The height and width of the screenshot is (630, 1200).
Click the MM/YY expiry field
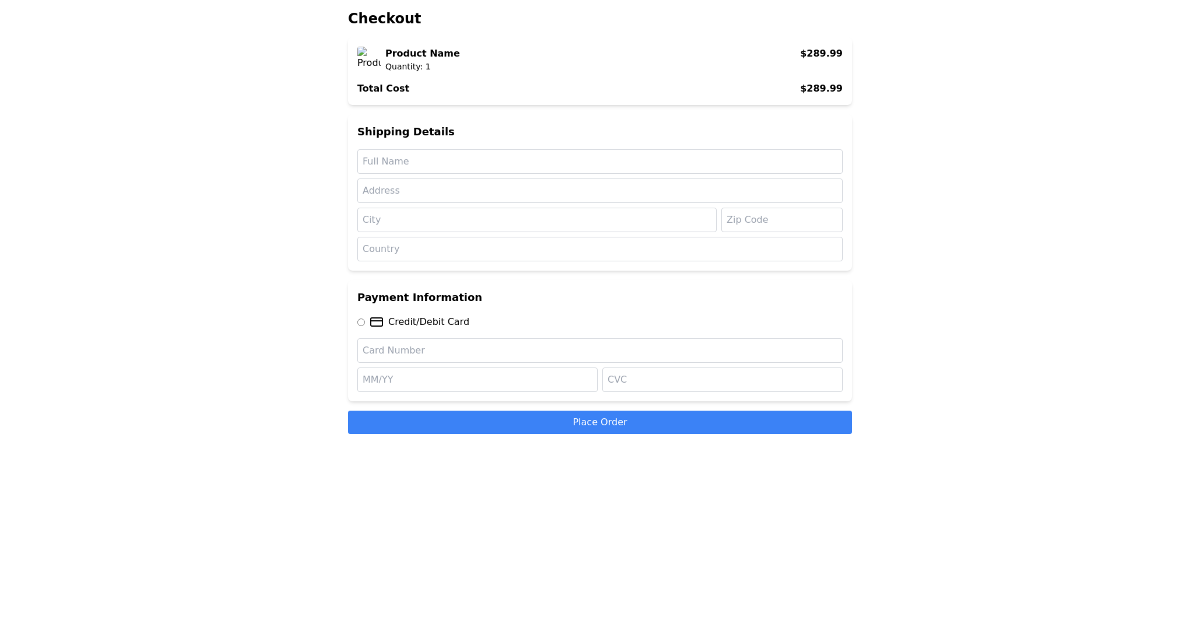pyautogui.click(x=478, y=379)
